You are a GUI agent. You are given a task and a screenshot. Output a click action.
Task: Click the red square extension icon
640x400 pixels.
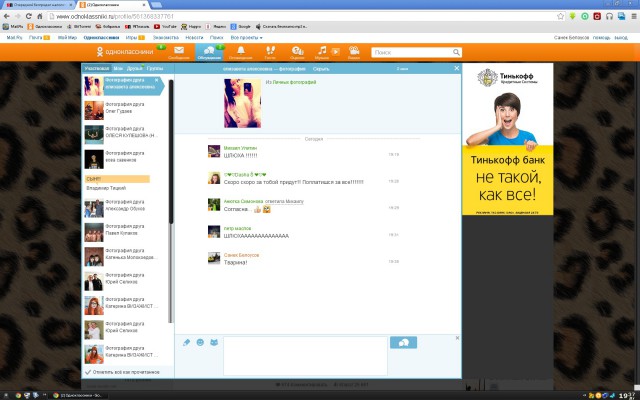[597, 16]
